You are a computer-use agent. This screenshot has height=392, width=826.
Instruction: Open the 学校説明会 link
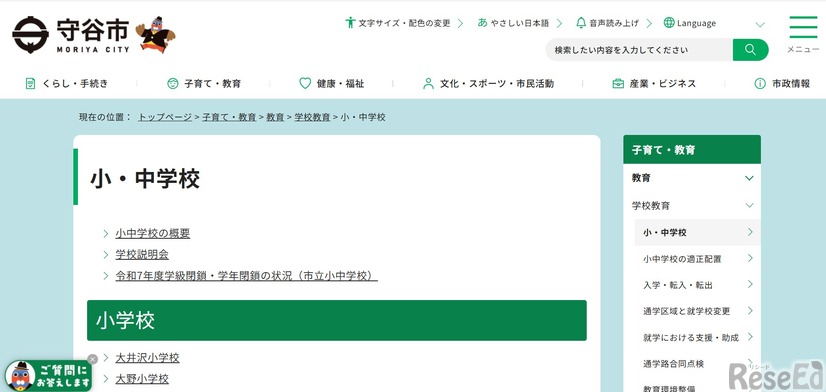(x=142, y=254)
